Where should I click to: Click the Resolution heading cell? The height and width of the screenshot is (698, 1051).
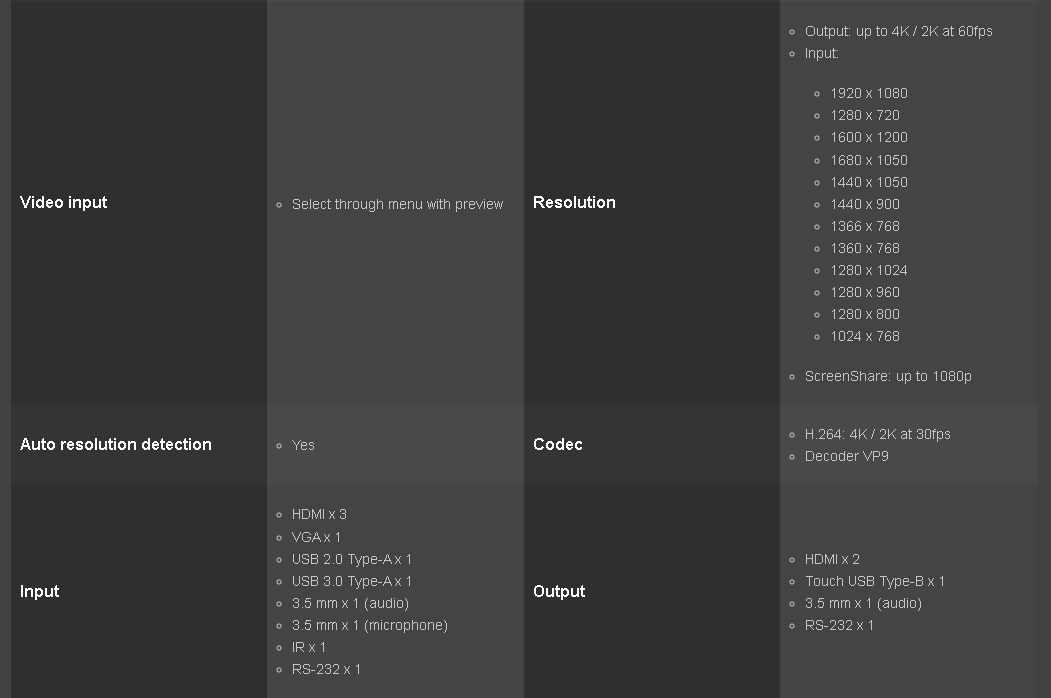[x=574, y=202]
